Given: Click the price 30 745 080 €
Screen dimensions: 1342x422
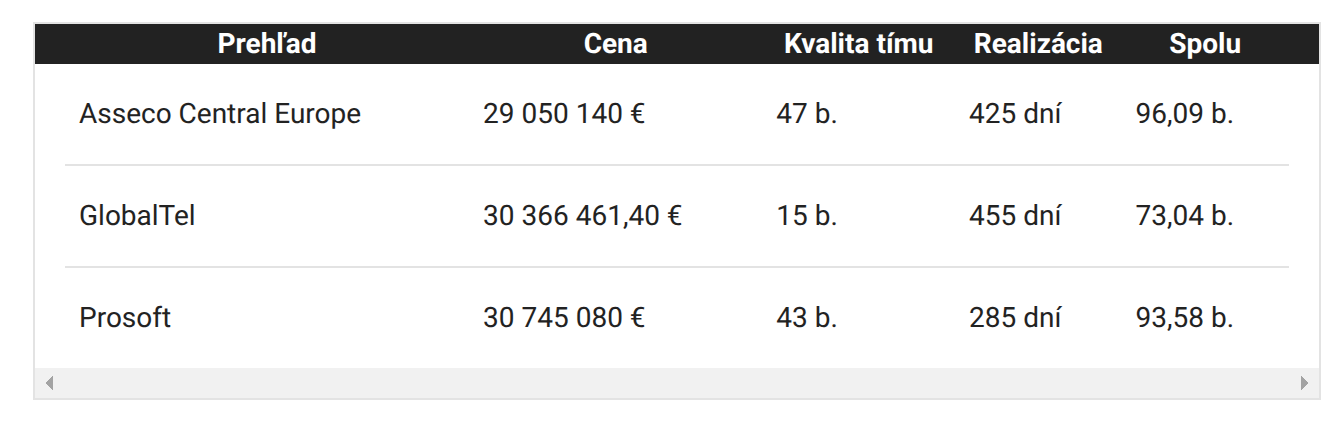Looking at the screenshot, I should (x=564, y=318).
